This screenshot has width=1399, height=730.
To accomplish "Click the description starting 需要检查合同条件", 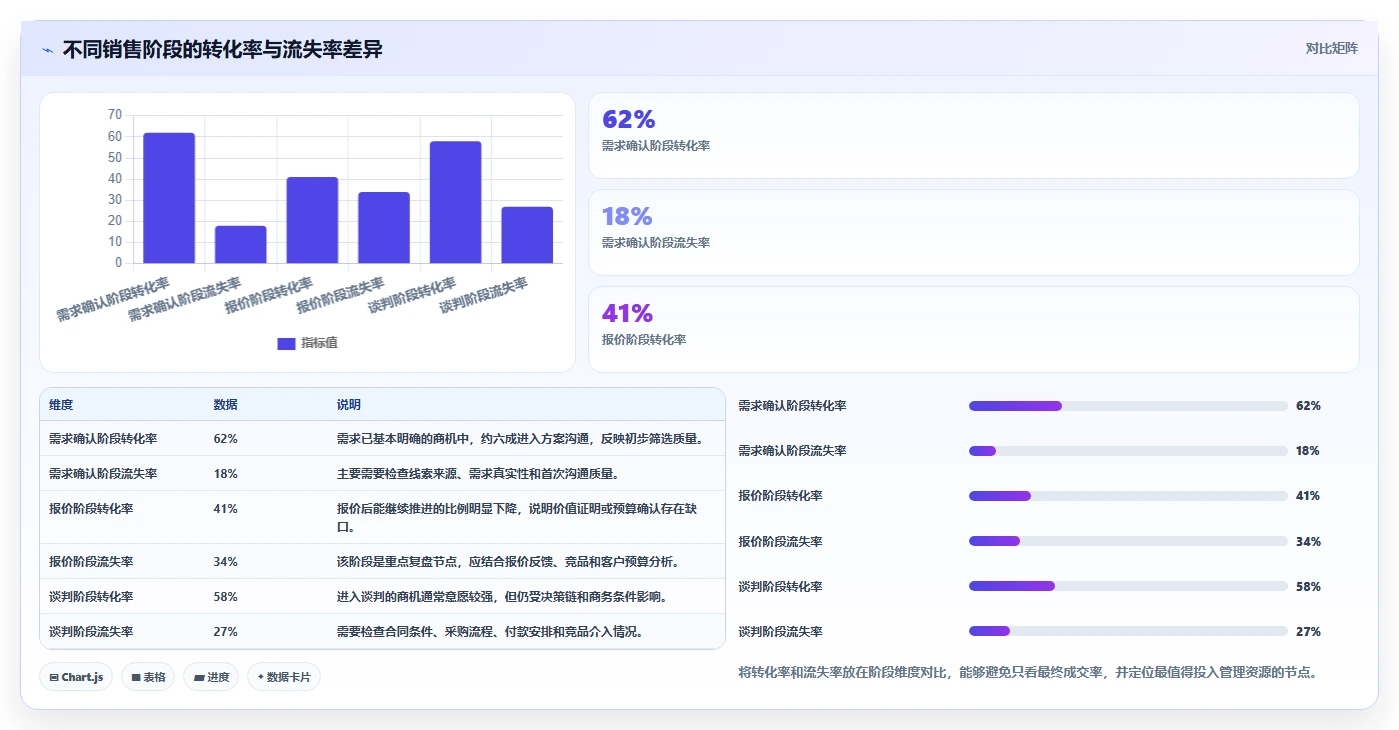I will pos(490,632).
